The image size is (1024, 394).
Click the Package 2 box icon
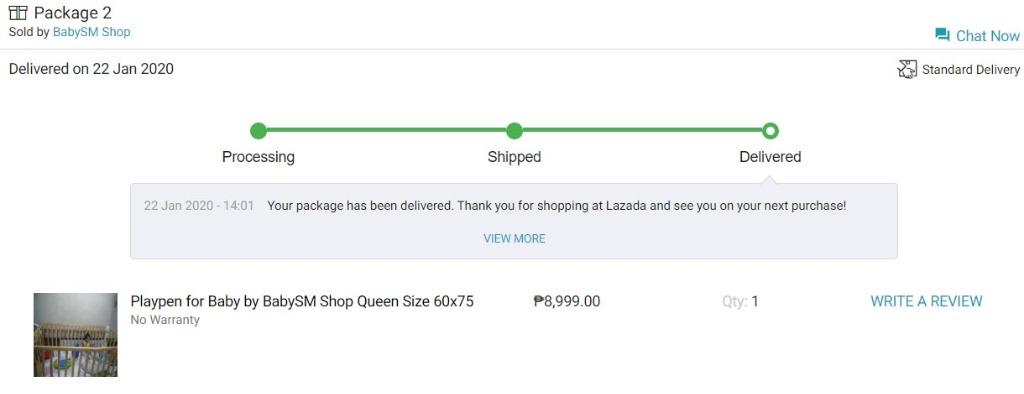tap(18, 12)
